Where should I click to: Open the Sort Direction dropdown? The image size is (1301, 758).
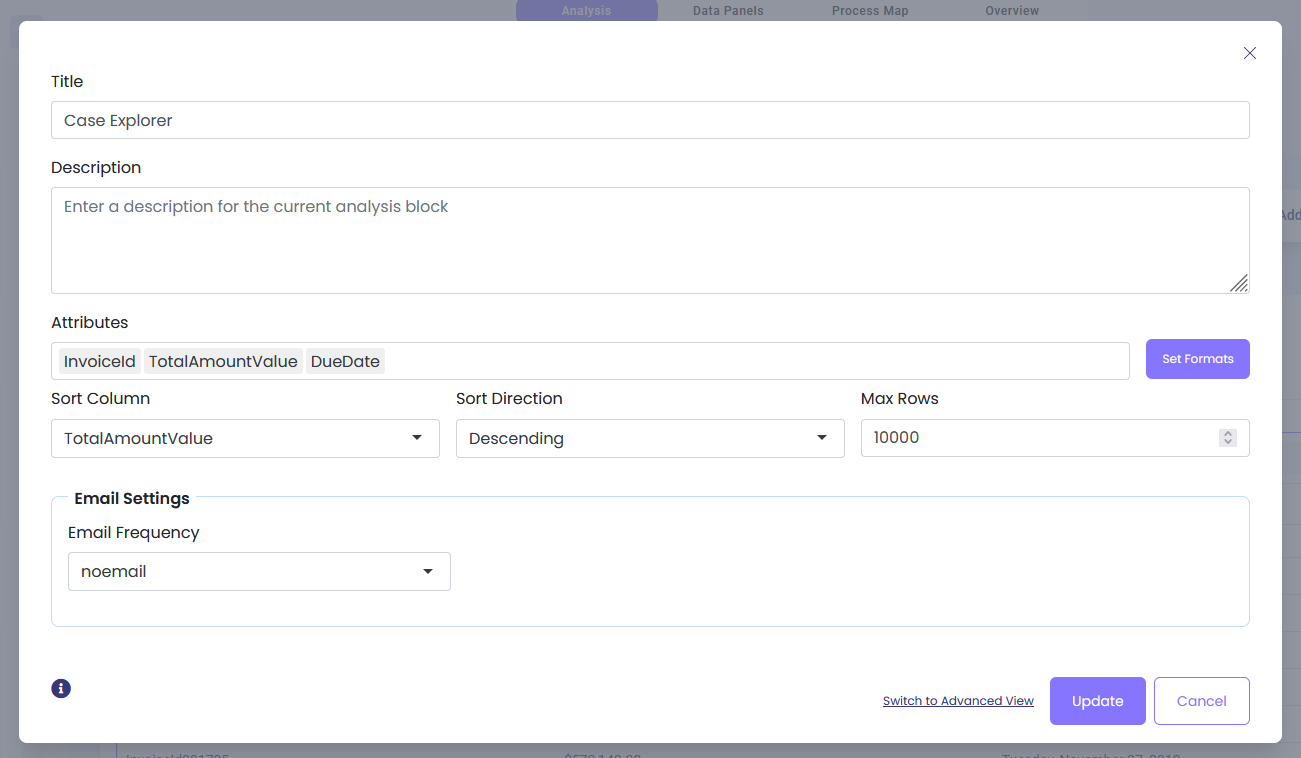click(650, 438)
